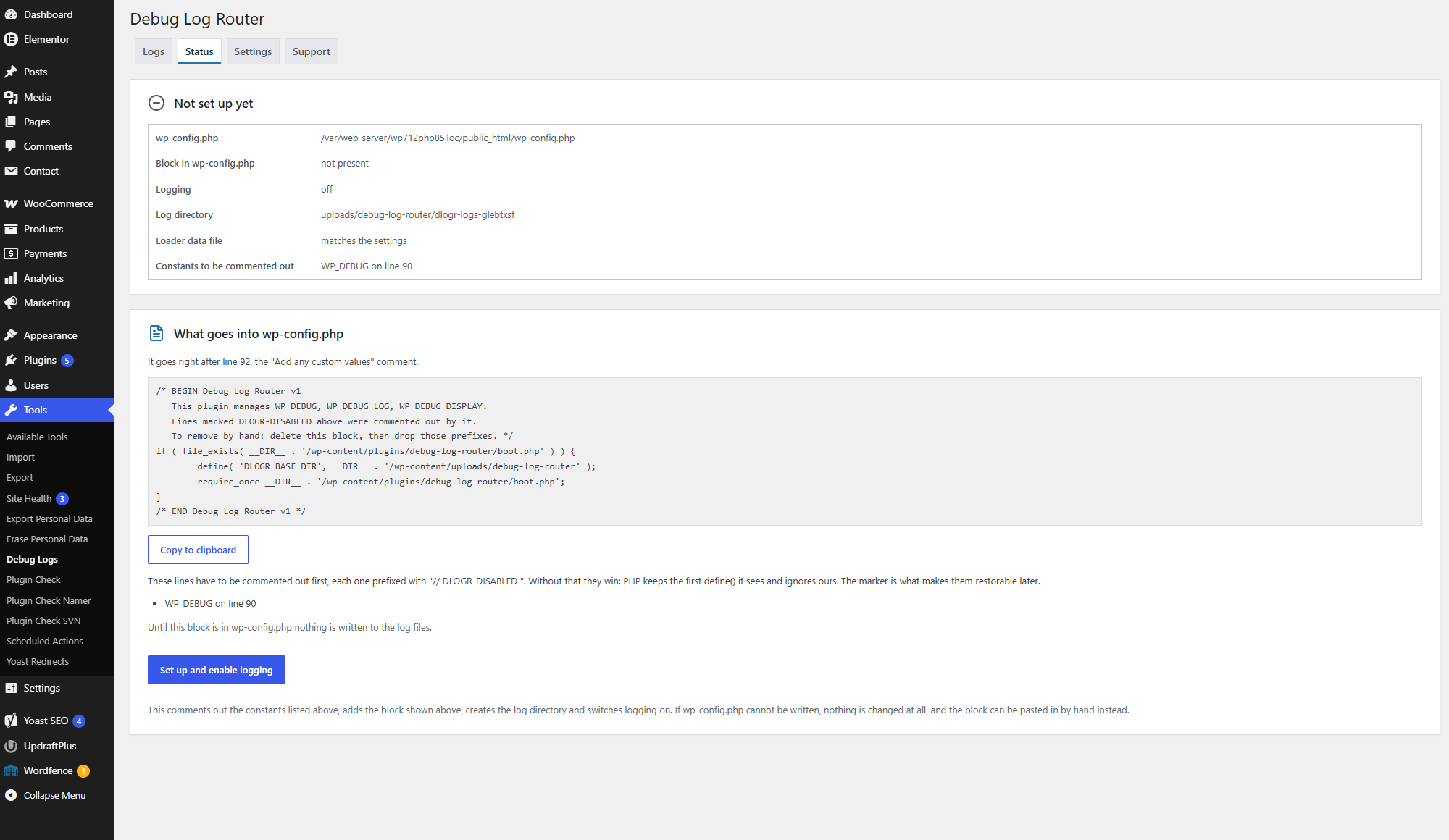Go to the Support tab
Image resolution: width=1449 pixels, height=840 pixels.
click(x=312, y=51)
